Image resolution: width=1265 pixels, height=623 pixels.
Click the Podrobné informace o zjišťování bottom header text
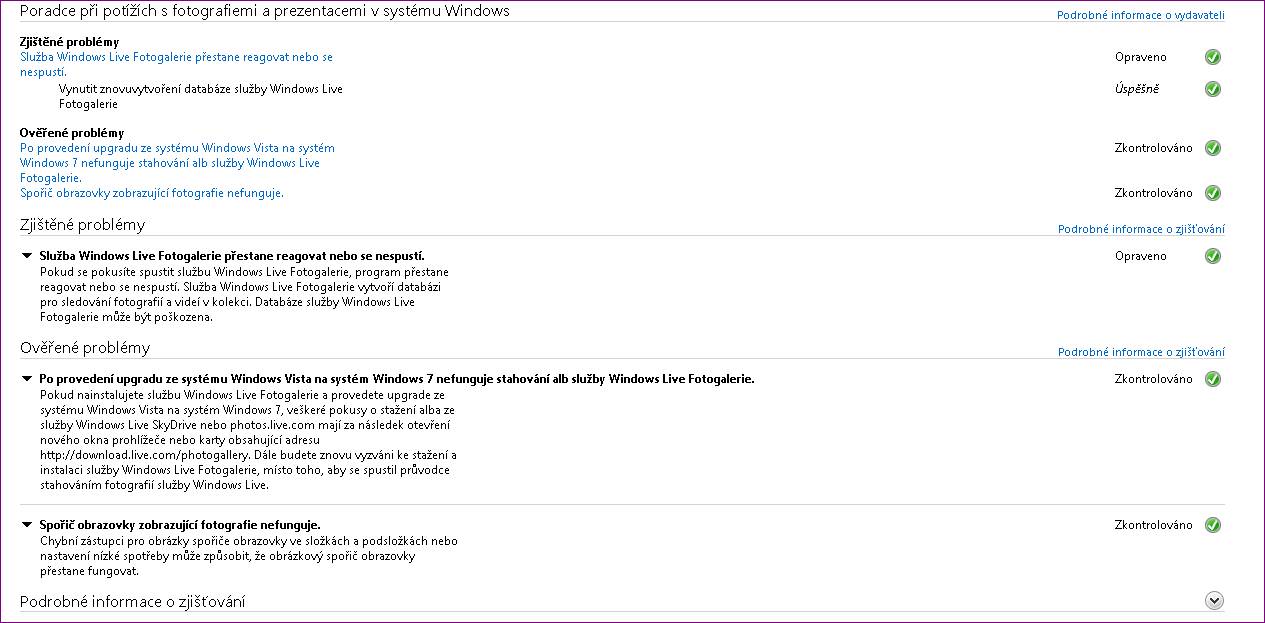pos(132,601)
